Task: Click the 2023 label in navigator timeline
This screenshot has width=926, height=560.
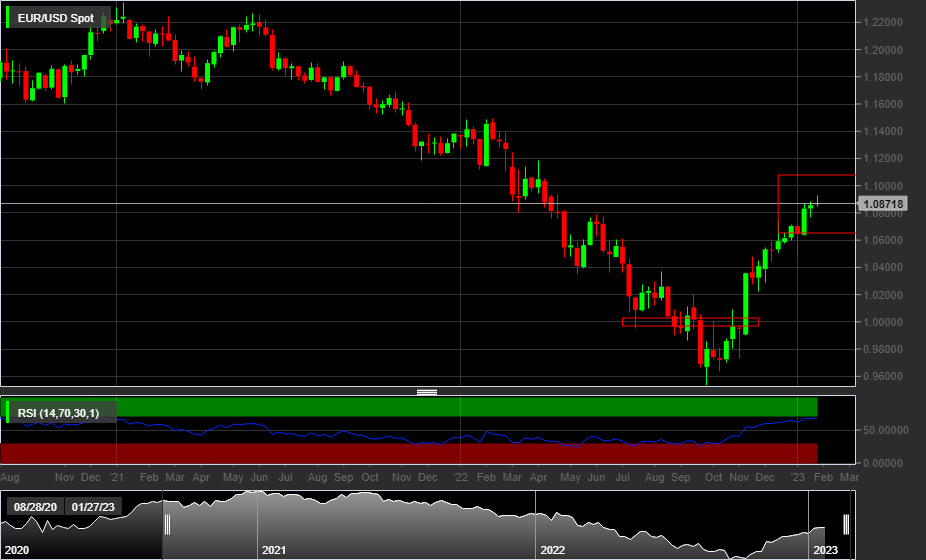Action: 825,550
